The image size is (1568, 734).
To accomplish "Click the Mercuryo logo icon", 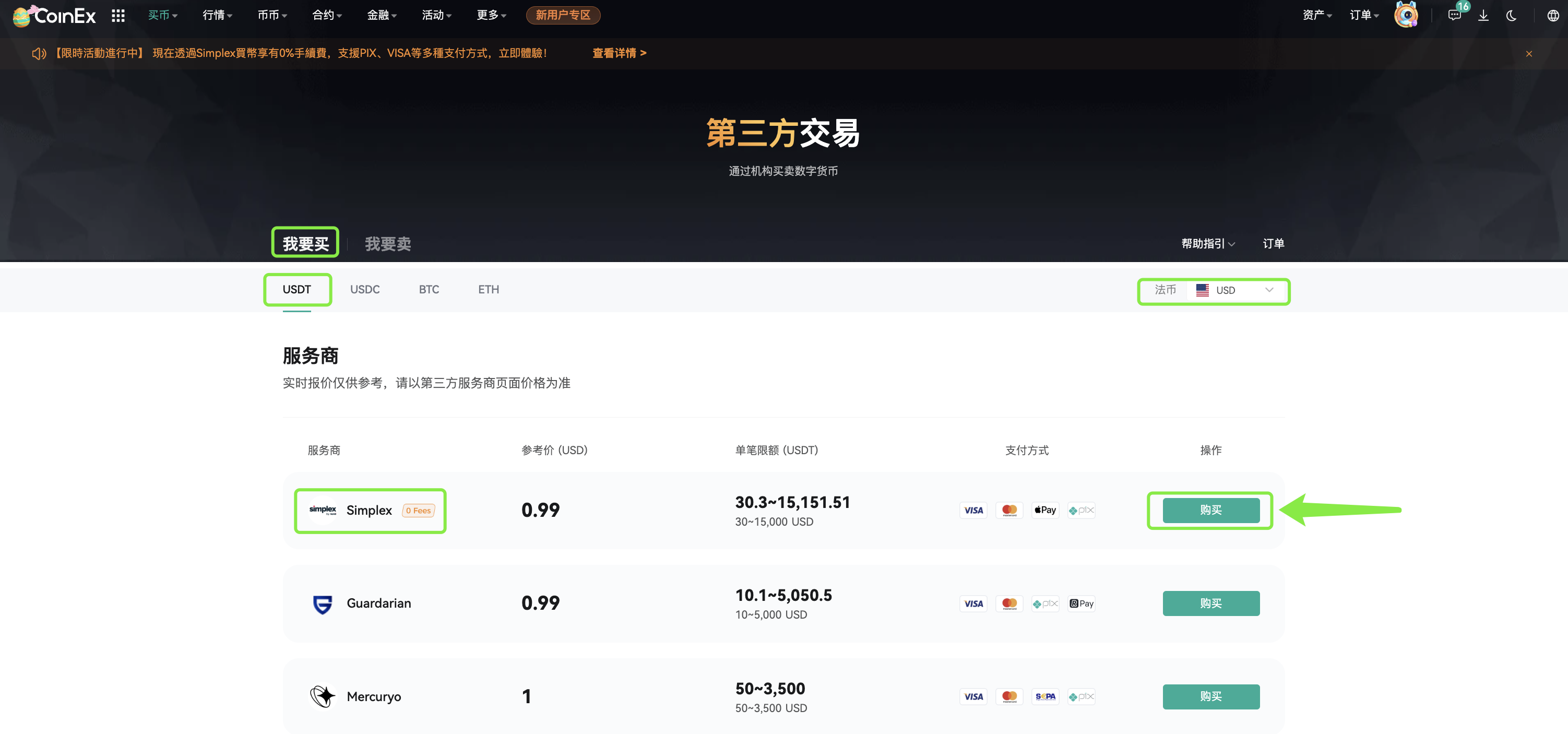I will pyautogui.click(x=323, y=696).
